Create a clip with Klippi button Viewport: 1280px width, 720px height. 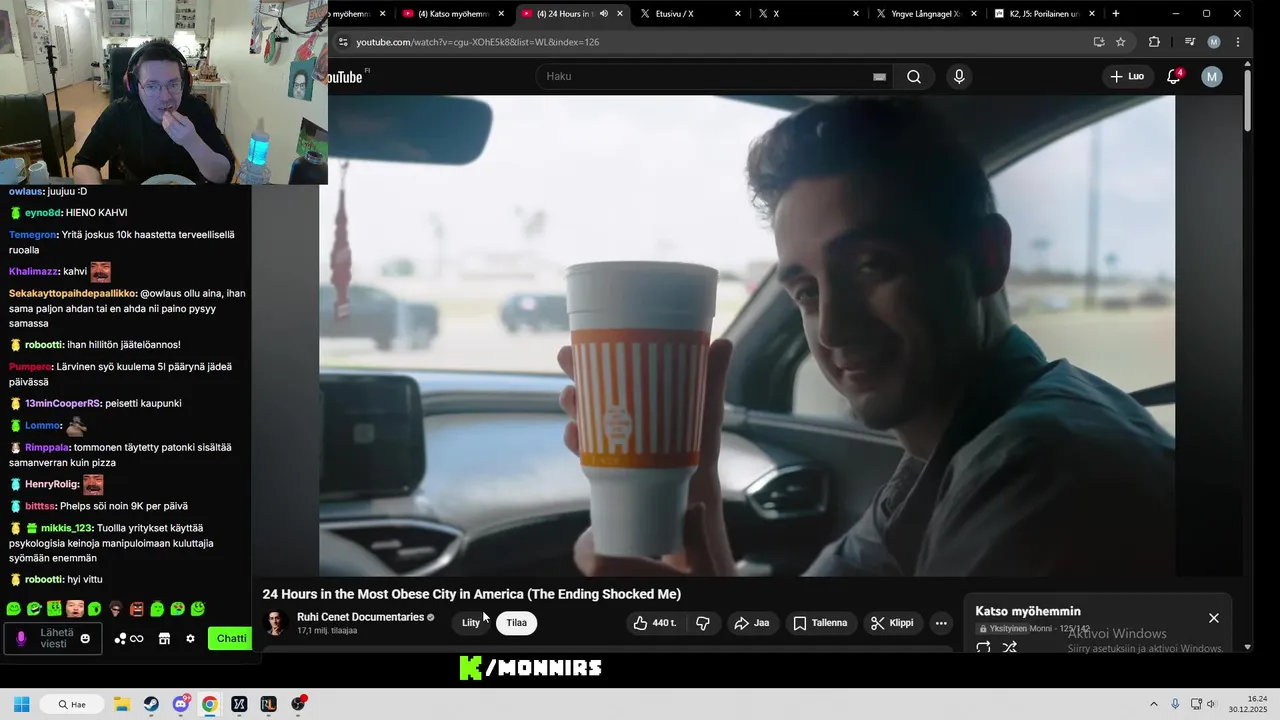(x=892, y=623)
